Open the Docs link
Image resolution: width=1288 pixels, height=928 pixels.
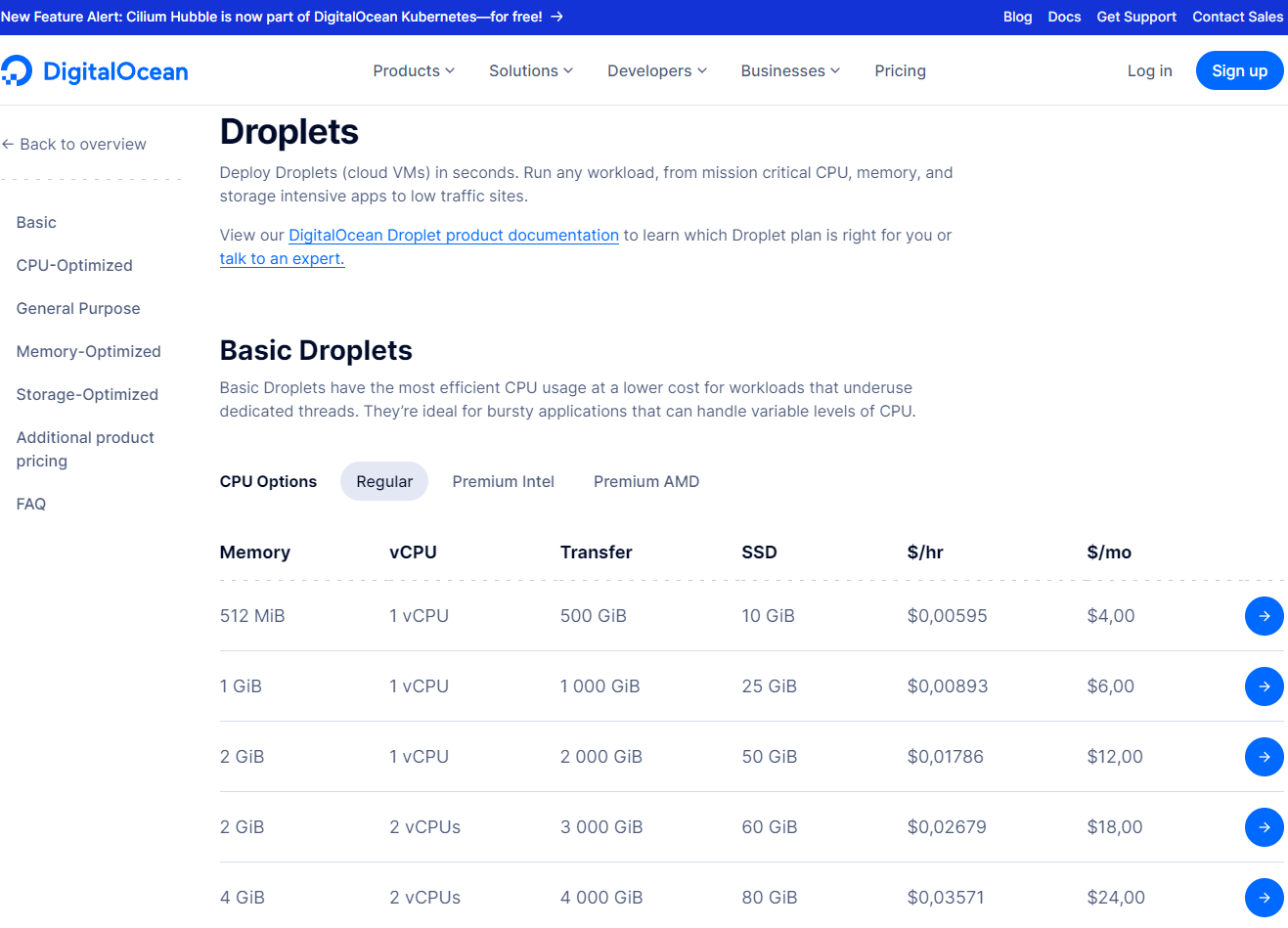1064,17
